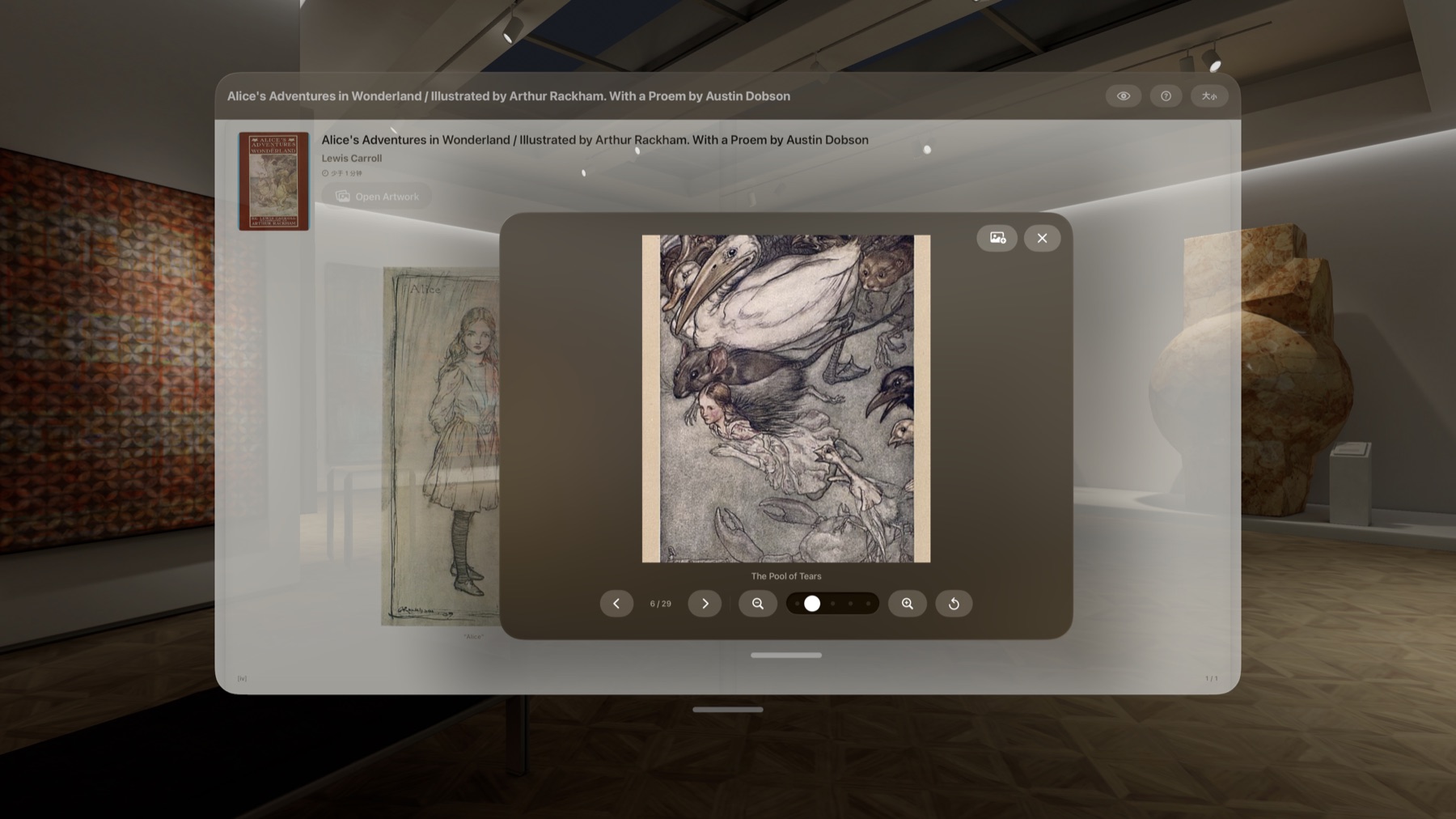1456x819 pixels.
Task: Grab the viewer popup window handle bar
Action: 786,656
